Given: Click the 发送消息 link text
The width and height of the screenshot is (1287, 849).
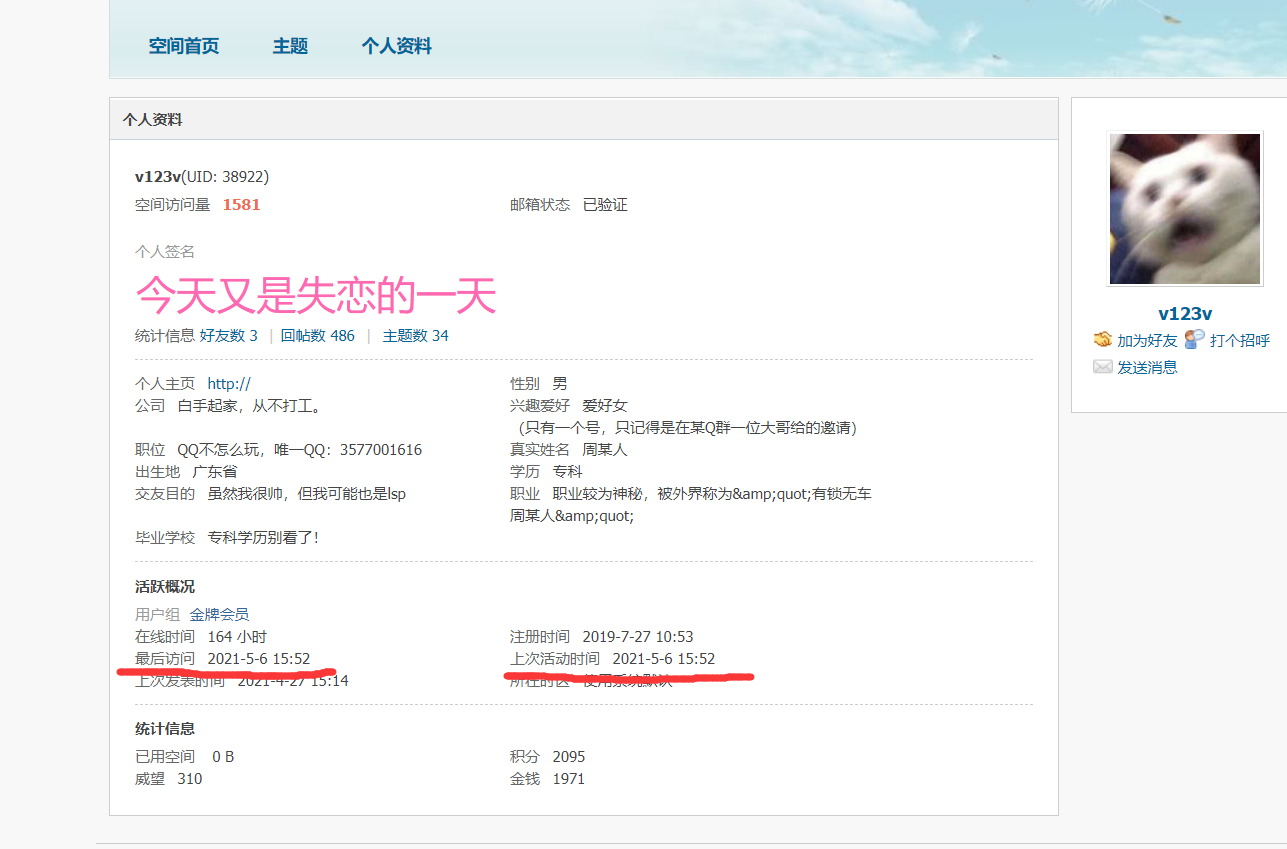Looking at the screenshot, I should point(1147,367).
